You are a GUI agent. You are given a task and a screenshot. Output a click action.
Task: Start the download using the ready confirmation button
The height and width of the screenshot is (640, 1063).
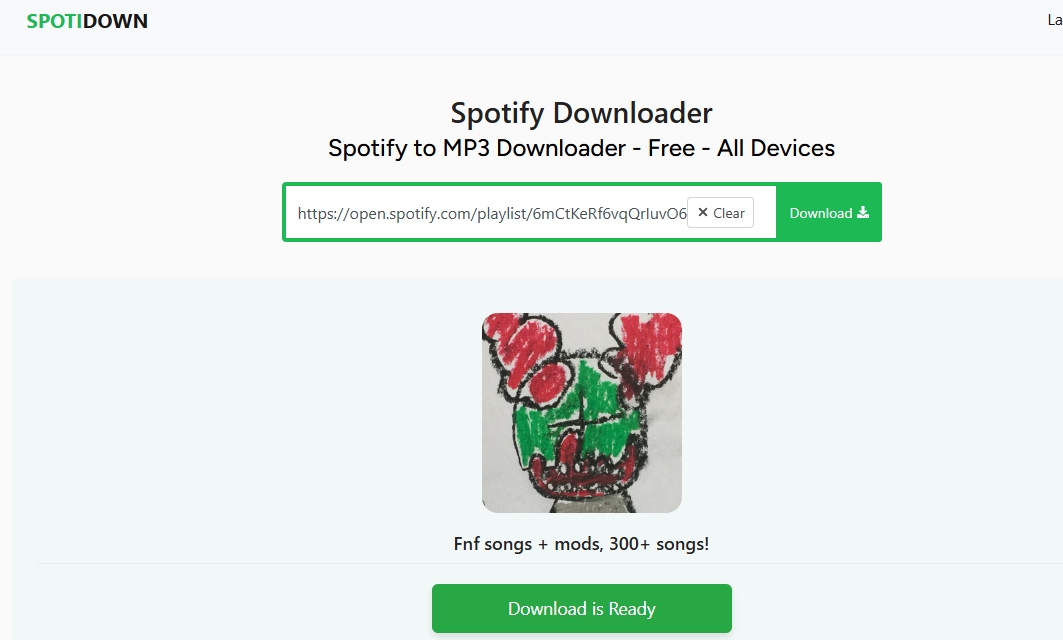click(581, 607)
